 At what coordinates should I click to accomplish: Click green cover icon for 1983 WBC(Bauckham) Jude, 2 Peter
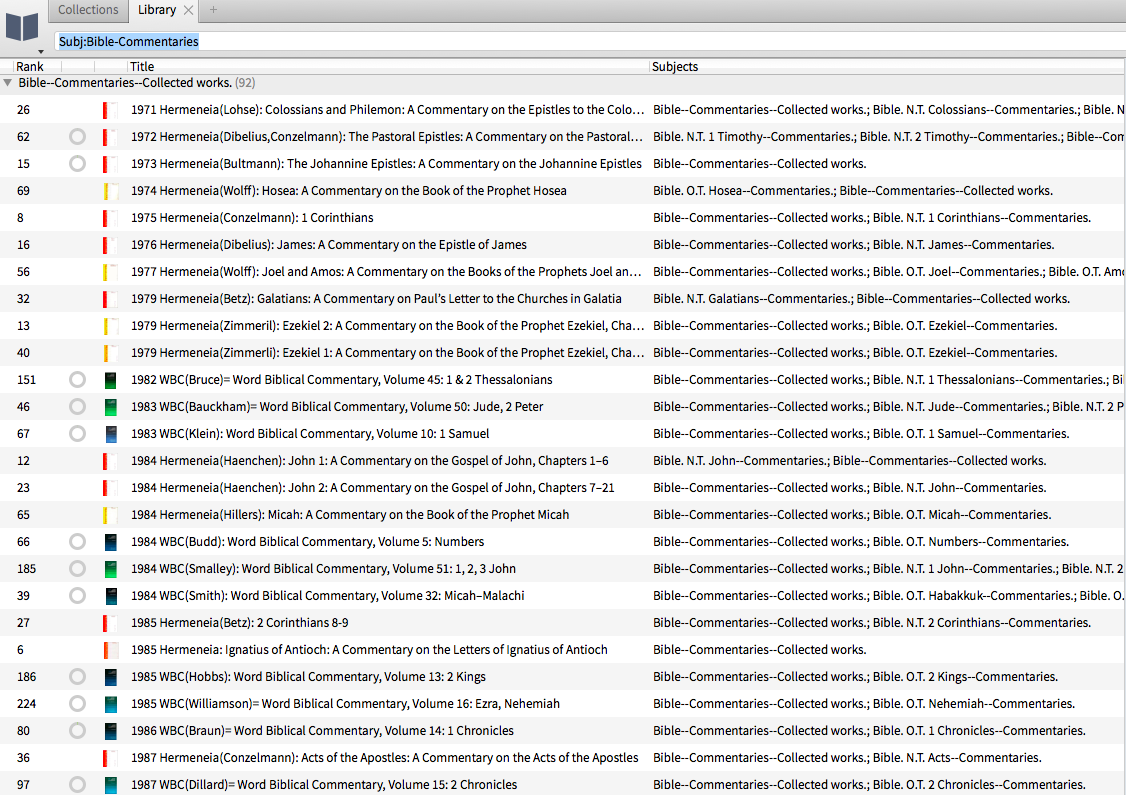click(x=110, y=406)
